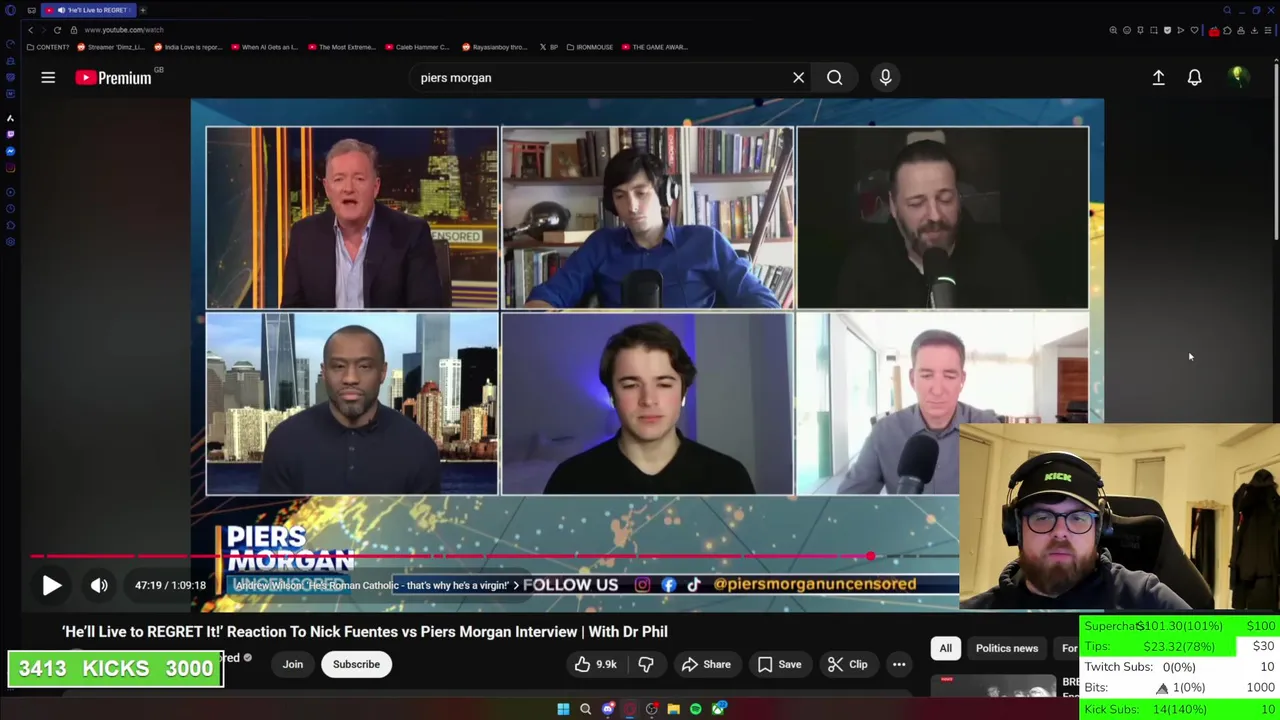Open the YouTube guide hamburger menu

[x=48, y=77]
